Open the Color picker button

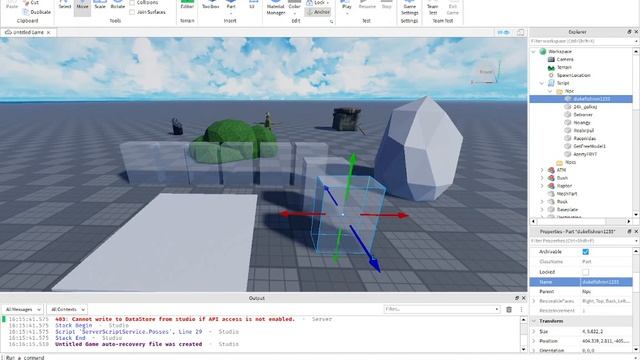[x=294, y=8]
